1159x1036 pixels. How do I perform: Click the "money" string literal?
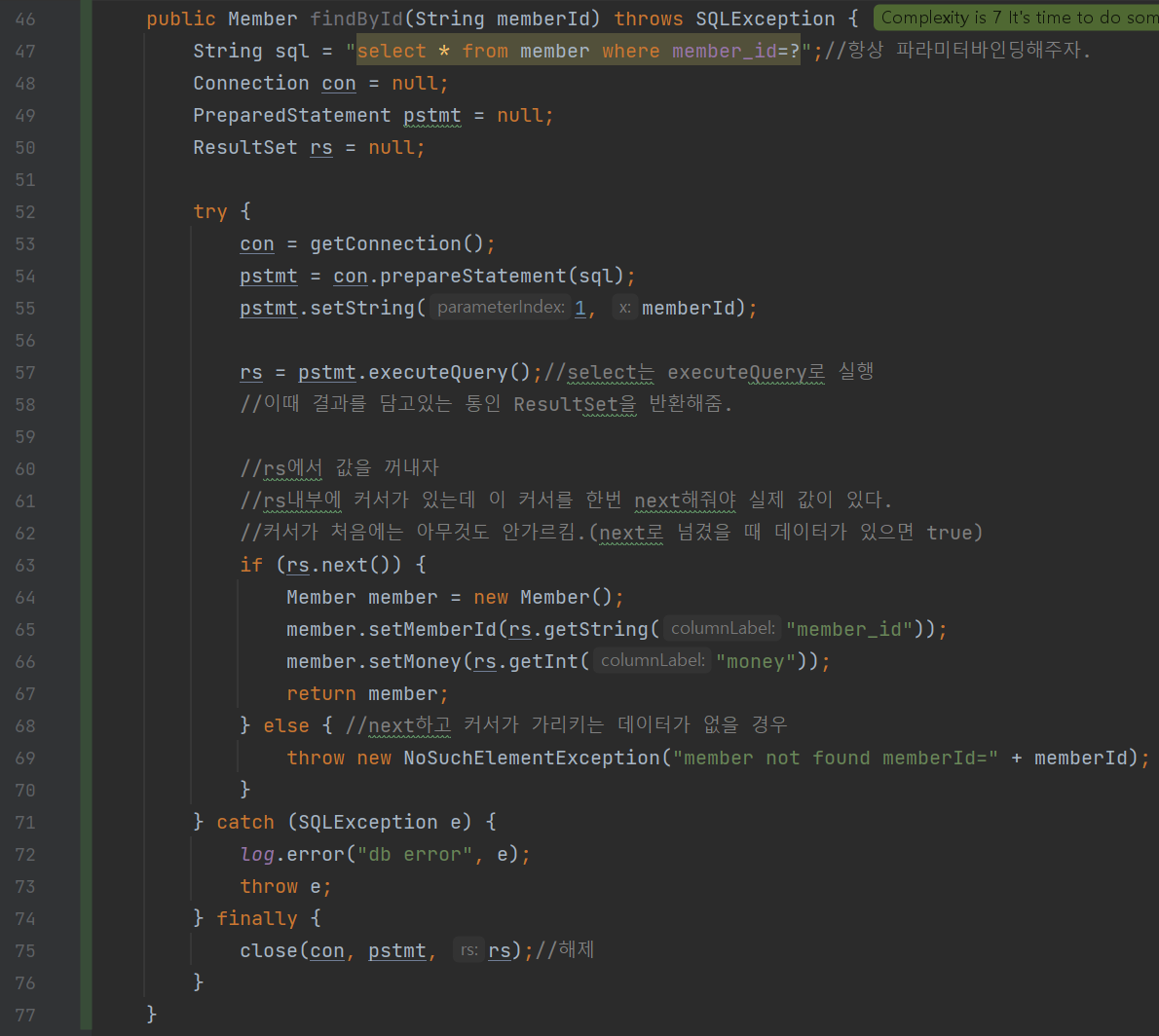point(756,661)
